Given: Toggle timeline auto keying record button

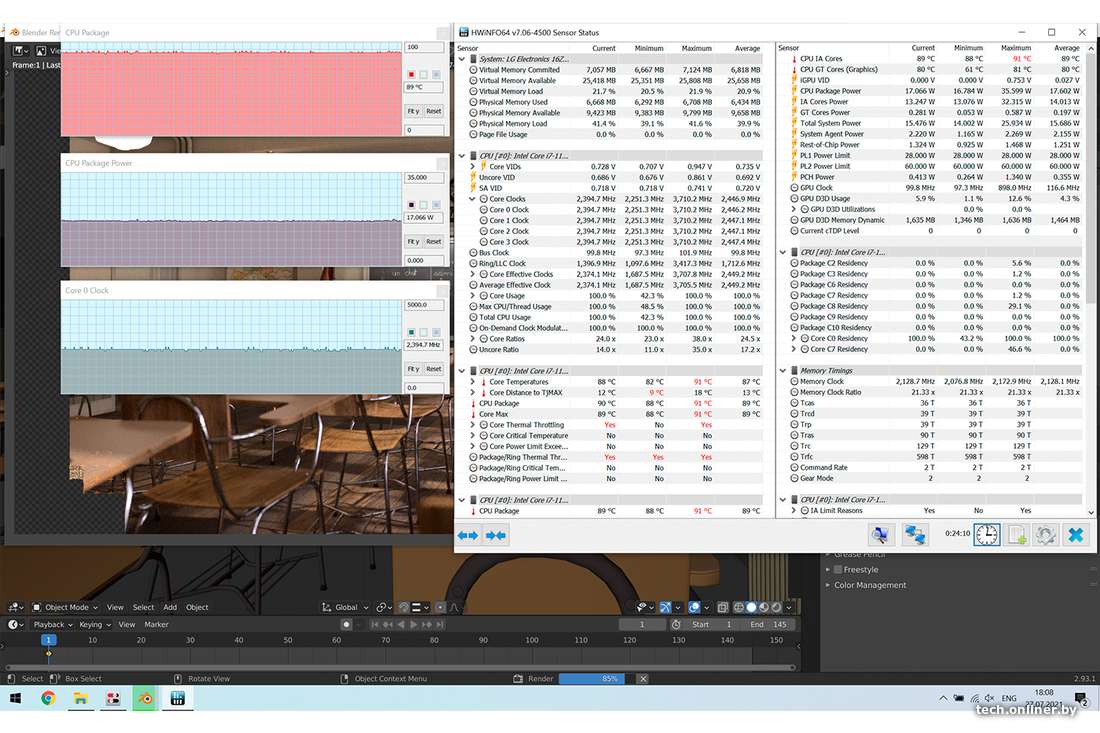Looking at the screenshot, I should [x=347, y=625].
